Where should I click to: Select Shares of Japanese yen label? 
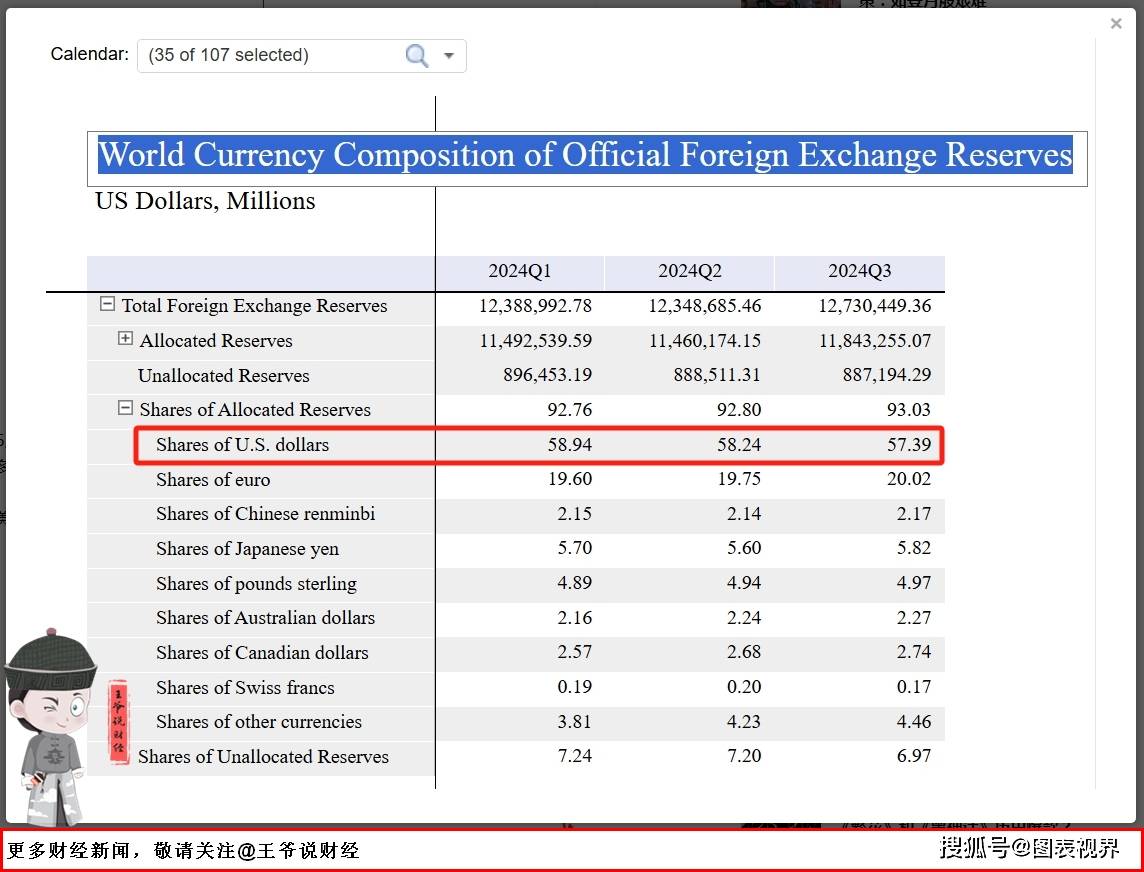tap(247, 549)
